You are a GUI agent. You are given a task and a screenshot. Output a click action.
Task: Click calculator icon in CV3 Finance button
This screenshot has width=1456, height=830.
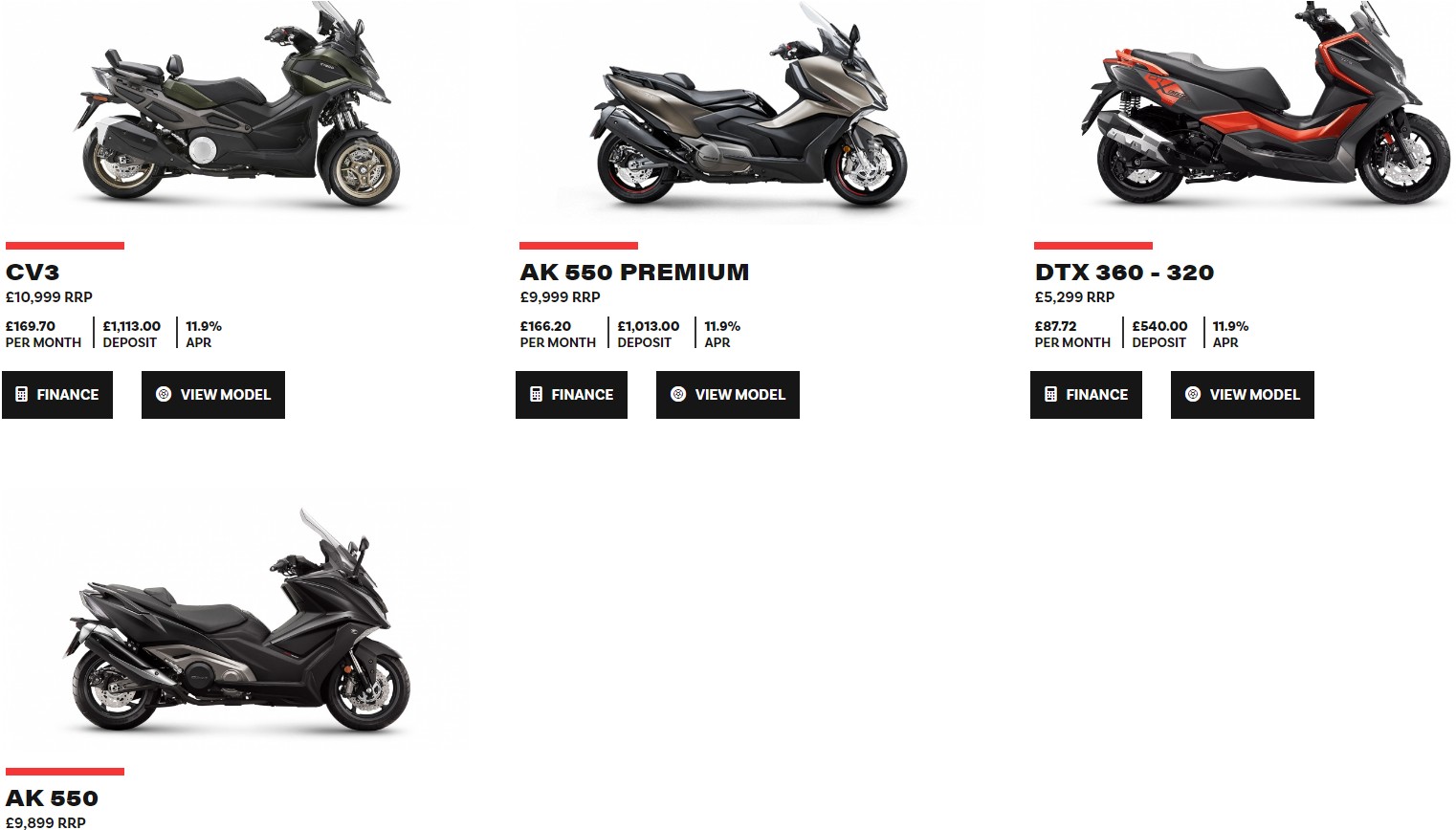[22, 394]
